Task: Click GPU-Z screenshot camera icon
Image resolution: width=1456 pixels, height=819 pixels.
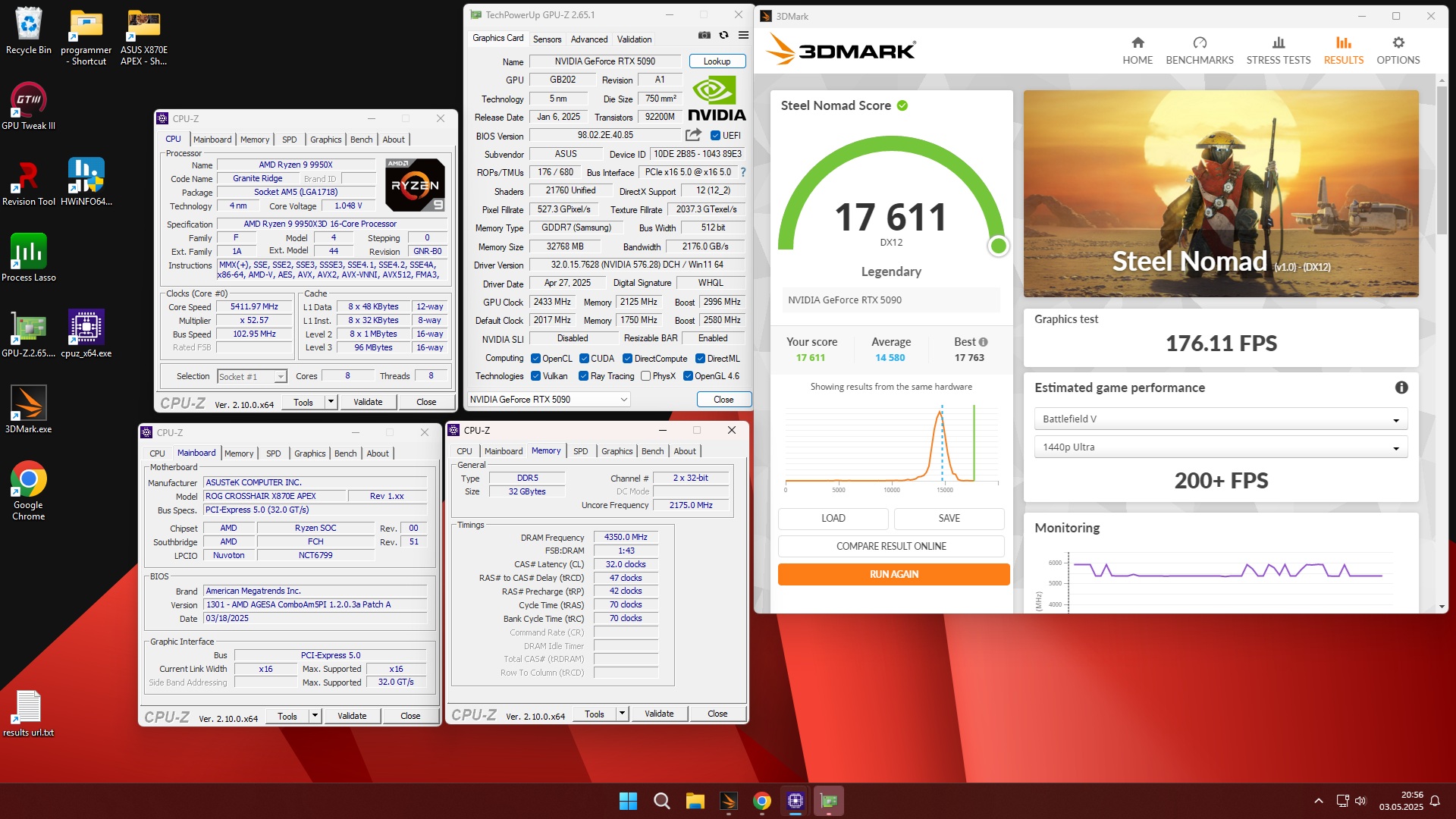Action: point(704,36)
